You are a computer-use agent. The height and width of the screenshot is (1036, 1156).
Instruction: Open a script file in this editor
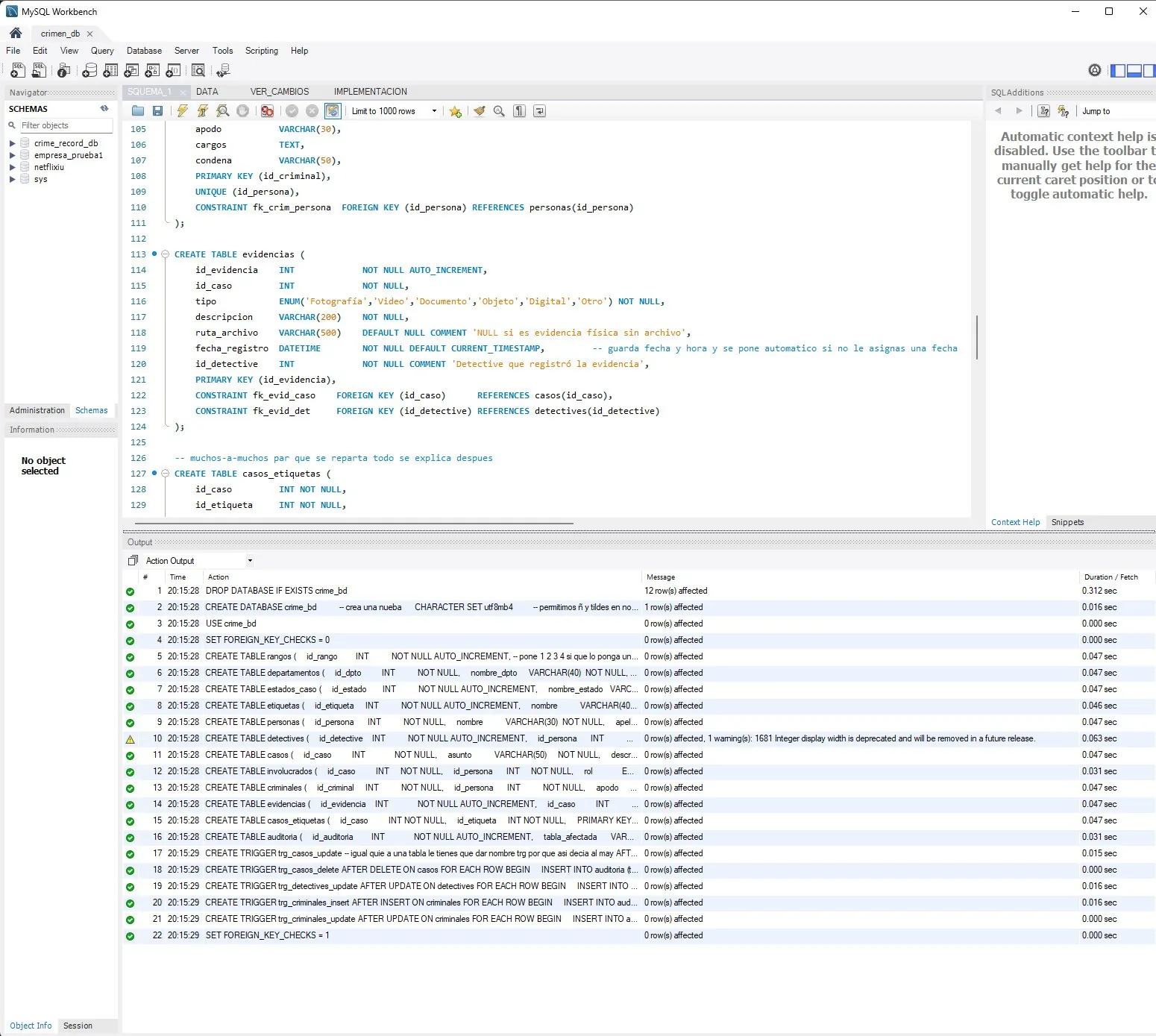[x=138, y=111]
